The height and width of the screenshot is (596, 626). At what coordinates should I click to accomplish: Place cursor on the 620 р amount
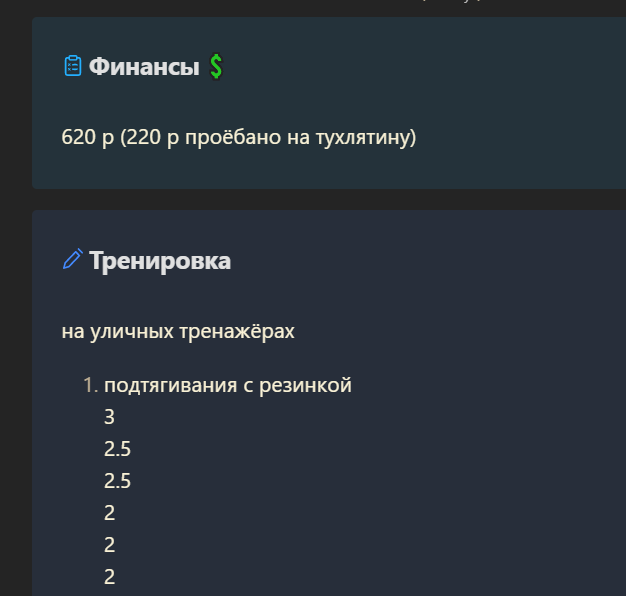pyautogui.click(x=87, y=137)
